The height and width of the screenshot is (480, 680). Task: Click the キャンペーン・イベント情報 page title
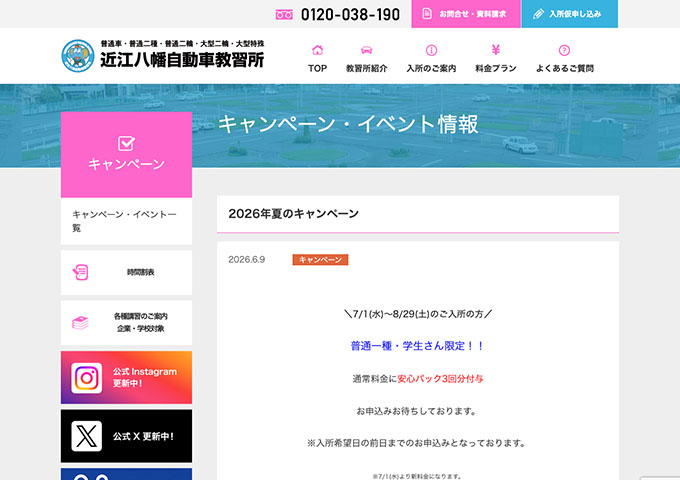348,124
